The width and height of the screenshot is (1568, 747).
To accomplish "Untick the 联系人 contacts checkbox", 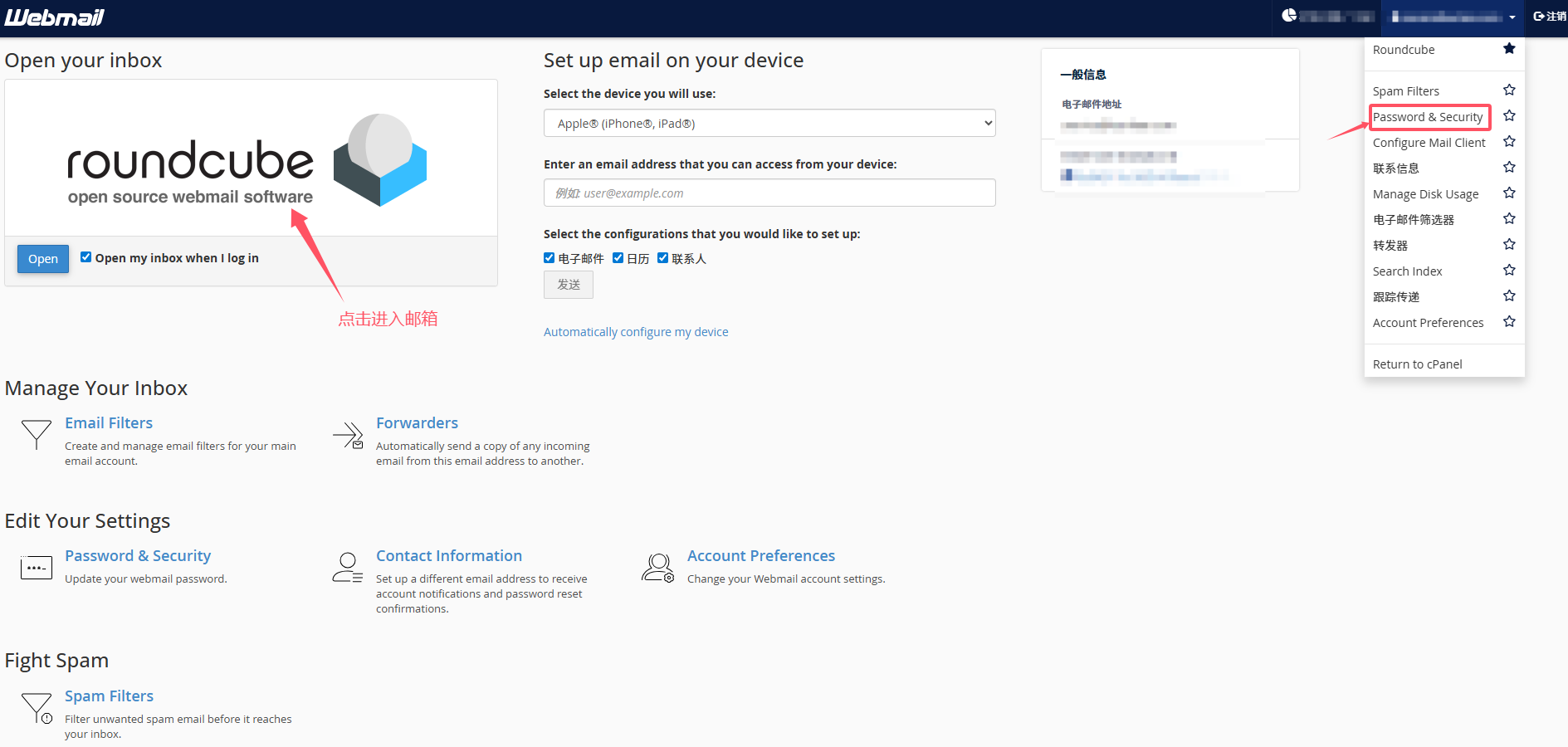I will [x=662, y=258].
